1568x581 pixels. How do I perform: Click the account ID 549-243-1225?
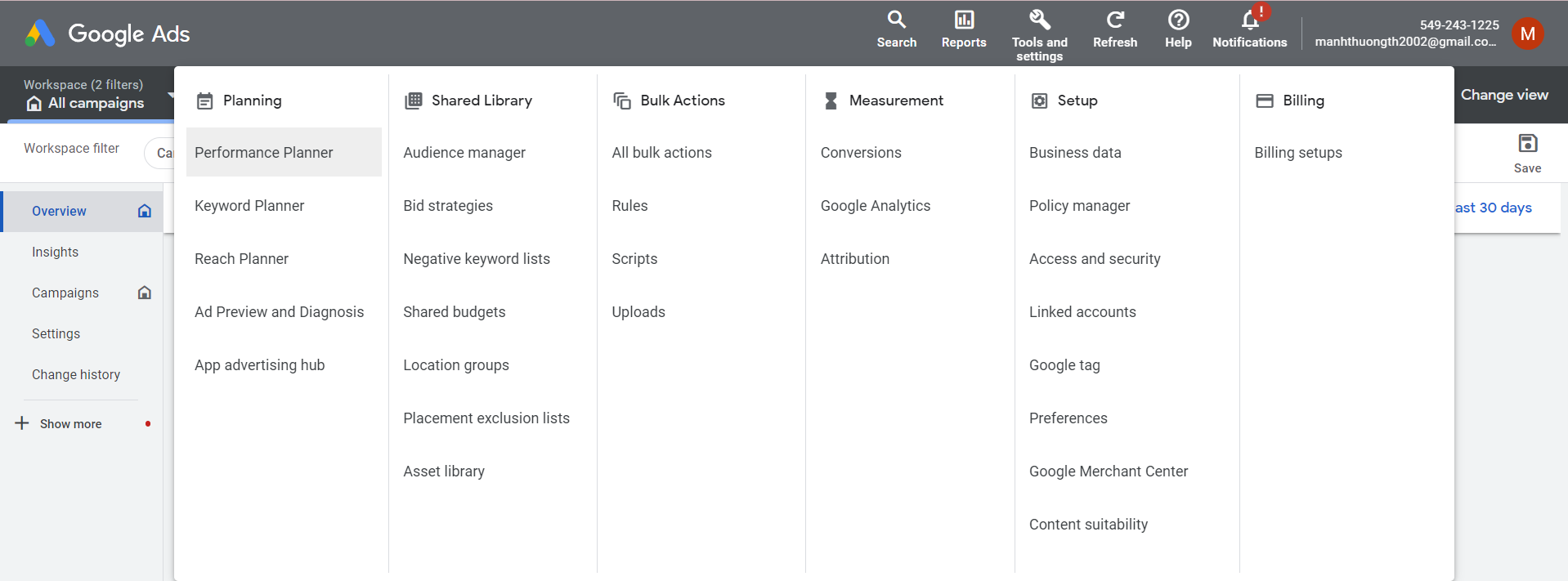[1459, 25]
